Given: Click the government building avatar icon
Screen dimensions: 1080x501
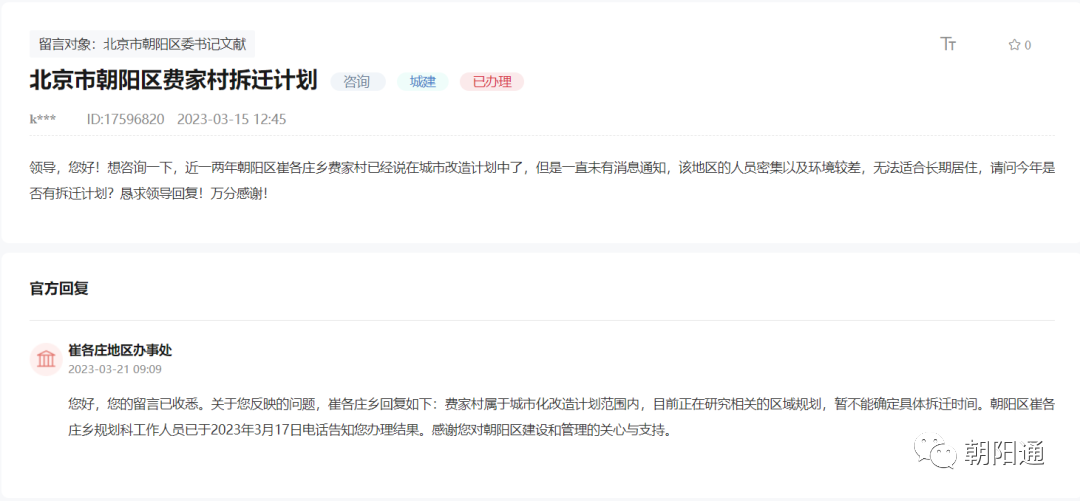Looking at the screenshot, I should [46, 359].
